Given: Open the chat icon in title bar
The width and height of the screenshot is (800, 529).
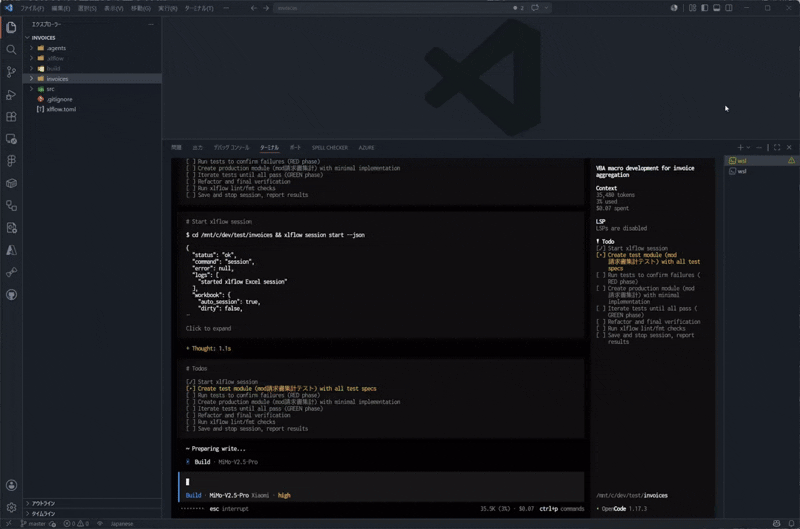Looking at the screenshot, I should point(535,8).
